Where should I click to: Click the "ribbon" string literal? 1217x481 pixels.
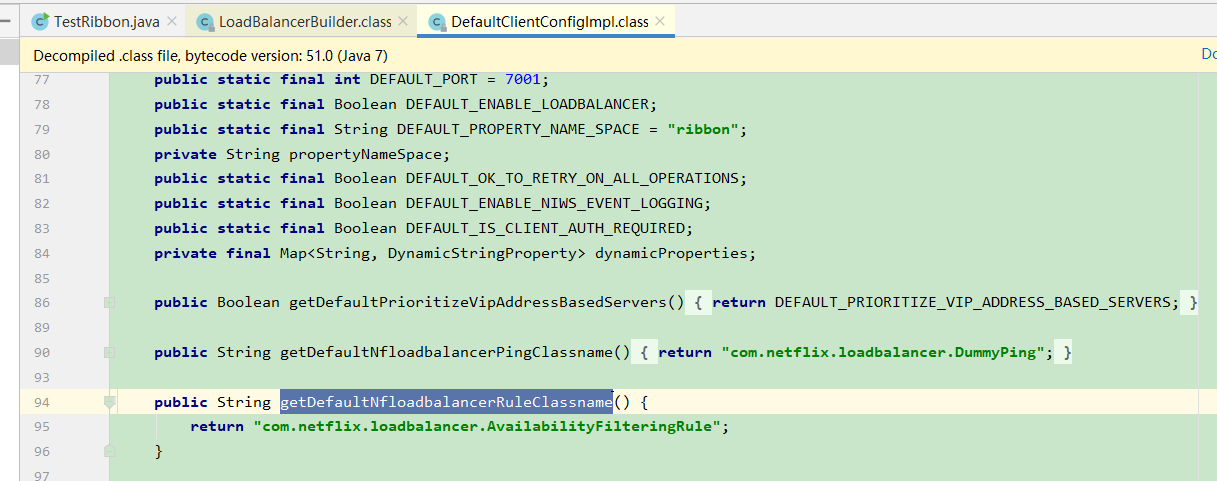pyautogui.click(x=703, y=129)
